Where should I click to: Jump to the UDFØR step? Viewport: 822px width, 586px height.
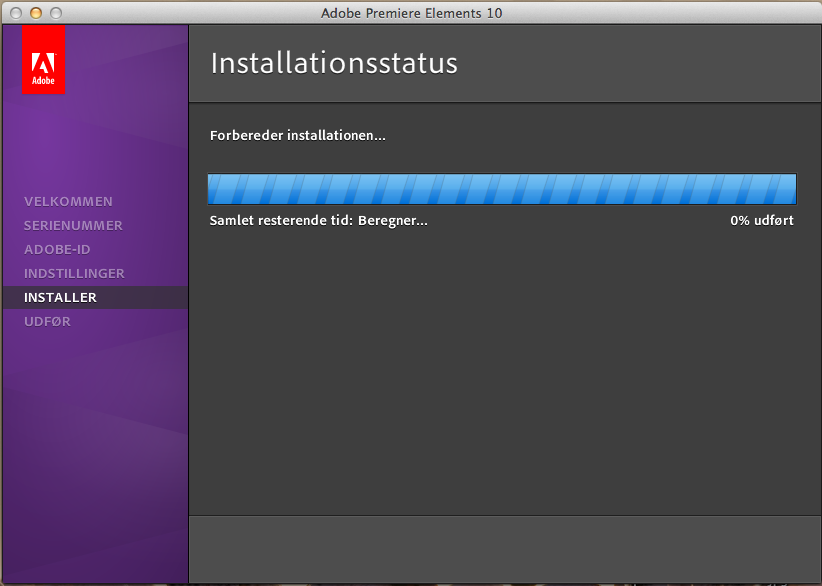[x=47, y=321]
